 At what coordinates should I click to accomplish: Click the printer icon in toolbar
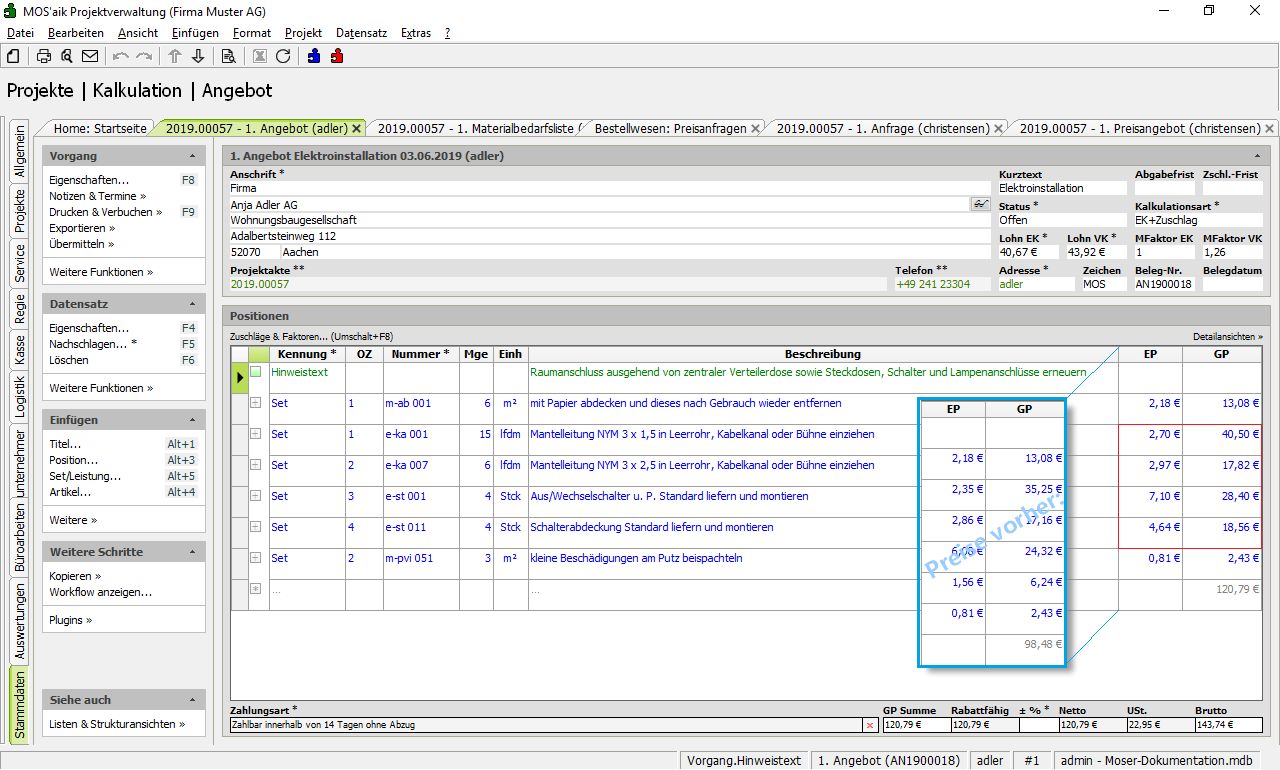tap(44, 56)
